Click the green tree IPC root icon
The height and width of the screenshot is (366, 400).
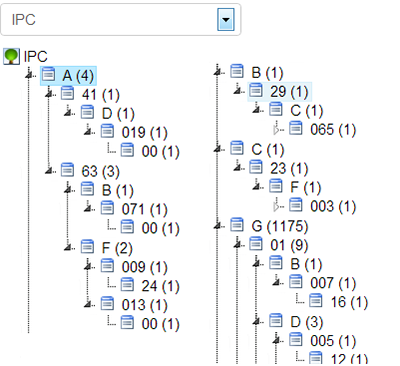pyautogui.click(x=11, y=56)
